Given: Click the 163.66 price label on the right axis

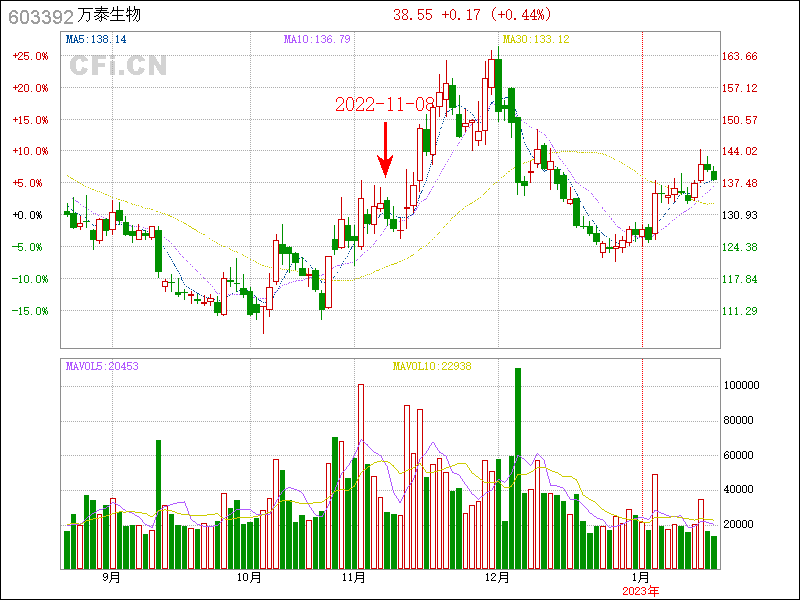Looking at the screenshot, I should point(739,56).
